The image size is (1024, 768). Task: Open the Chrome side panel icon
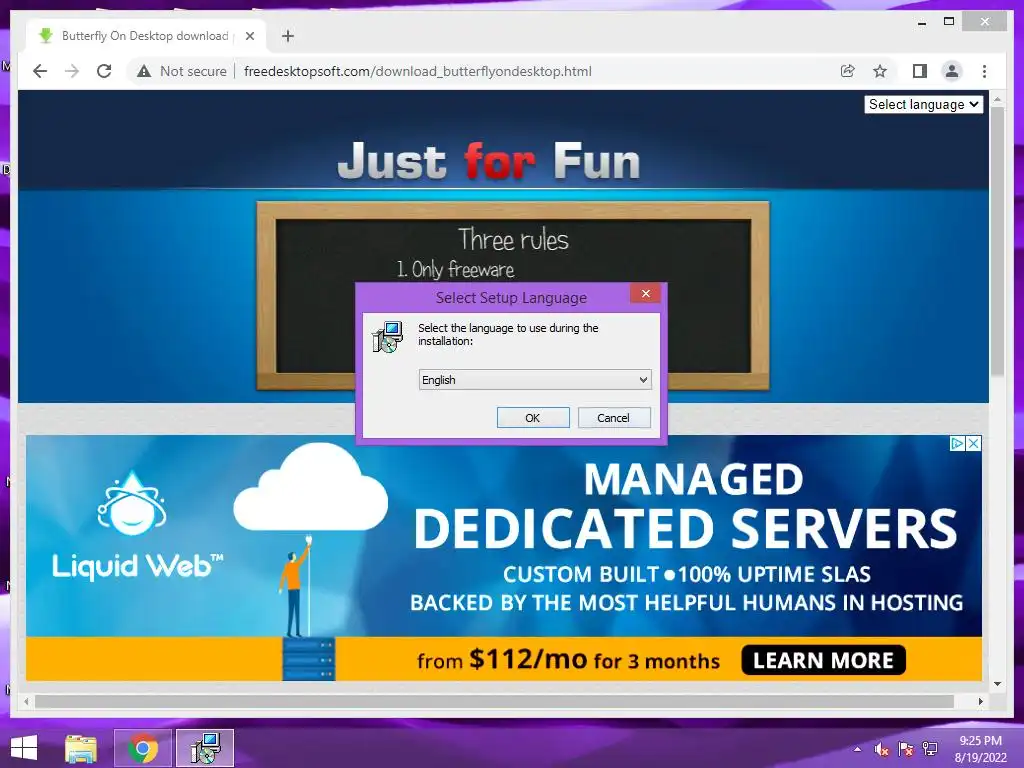[920, 71]
